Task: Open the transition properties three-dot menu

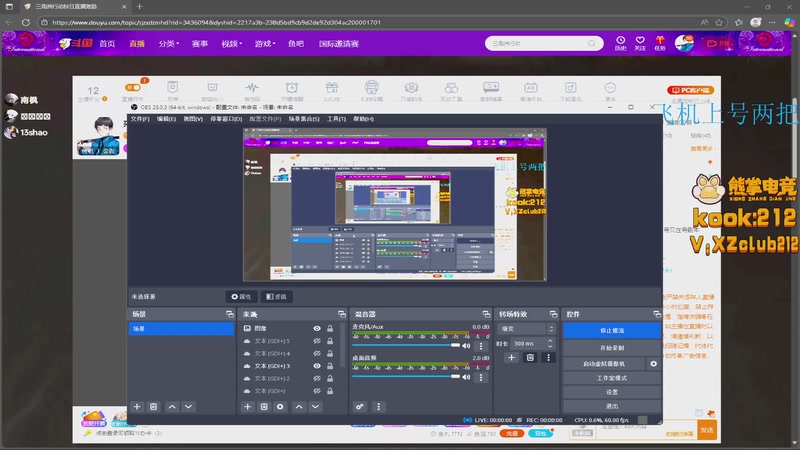Action: click(x=548, y=358)
